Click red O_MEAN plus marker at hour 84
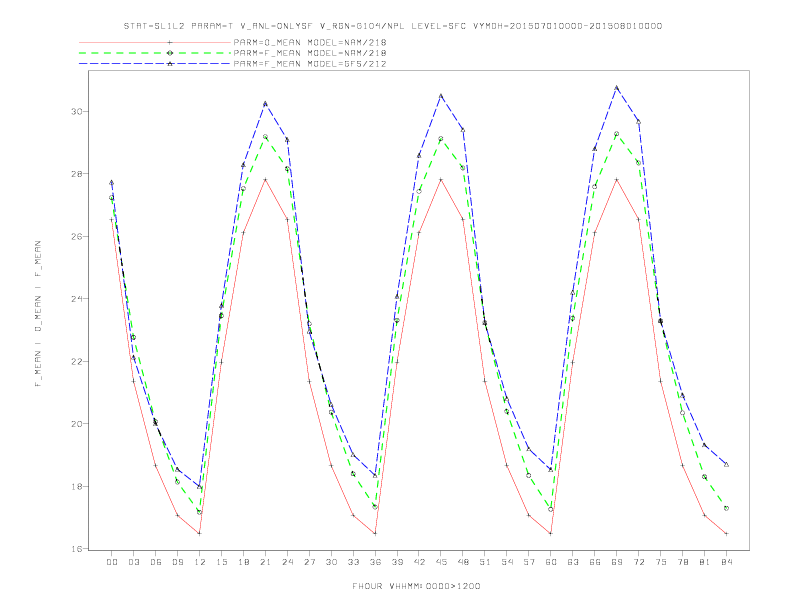792x612 pixels. (726, 534)
